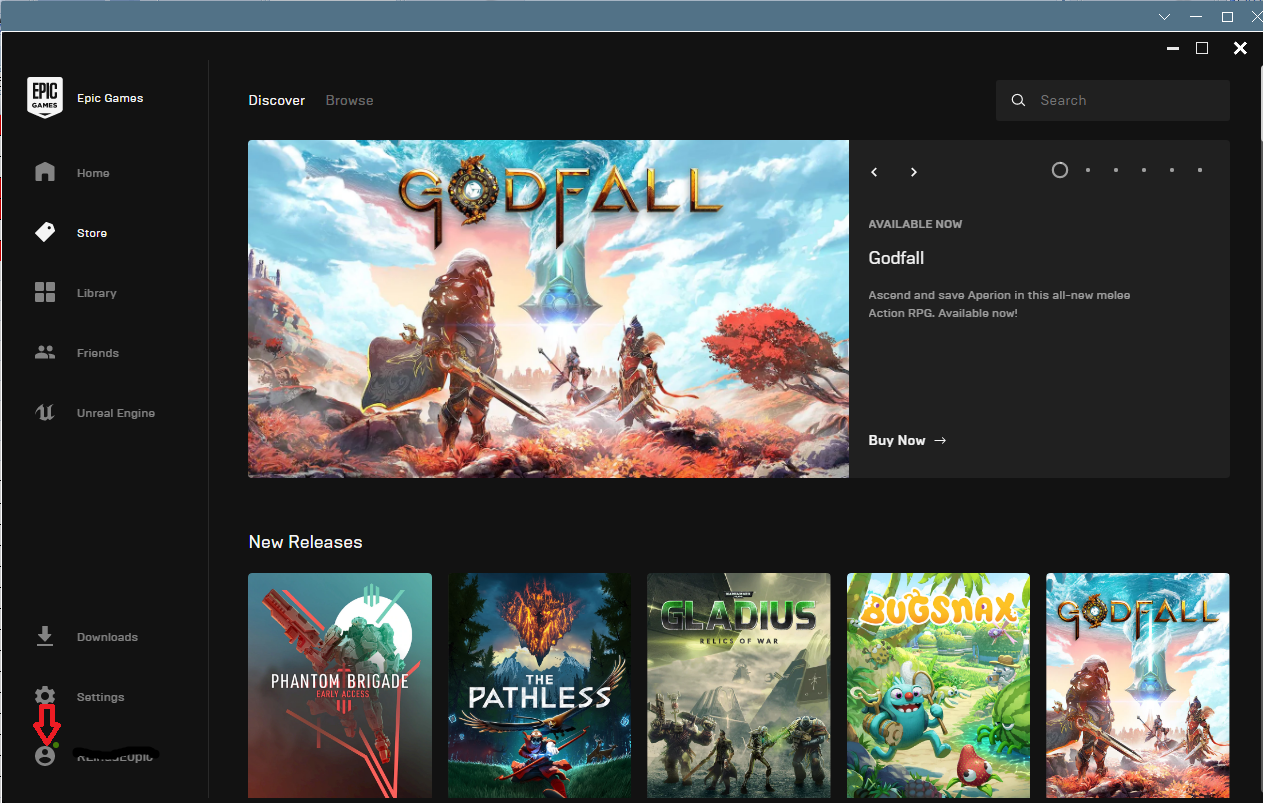Select the fifth carousel indicator dot
The height and width of the screenshot is (803, 1263).
point(1172,170)
